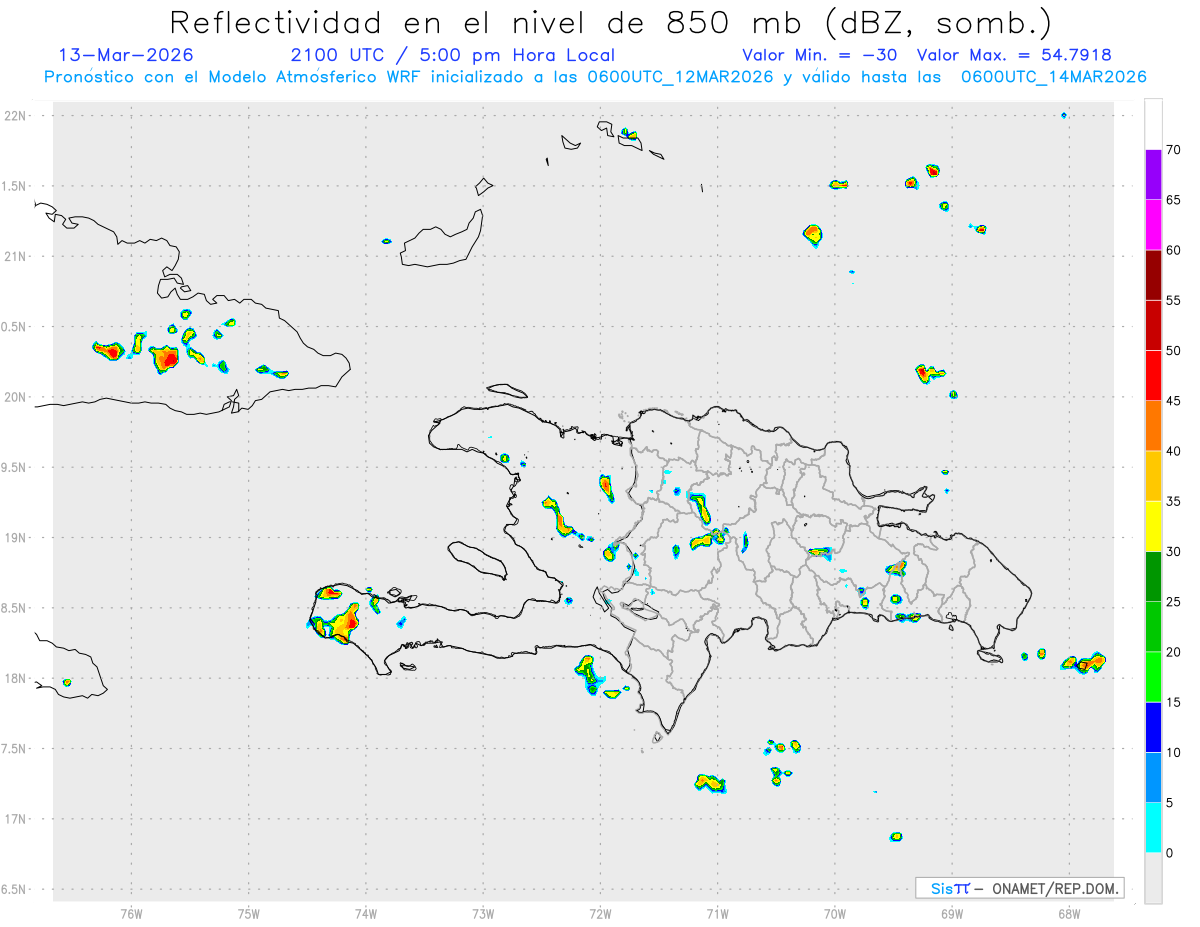Select the '21N' latitude label
1200x927 pixels.
17,257
